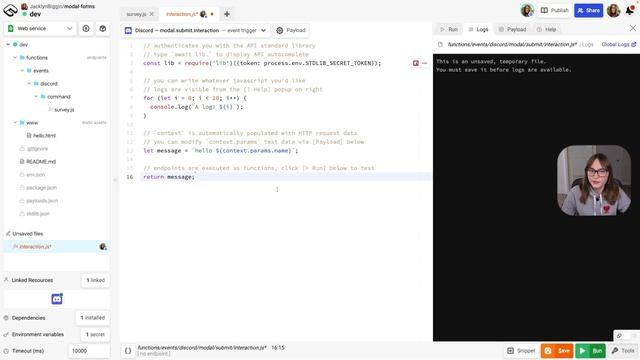Add new tab with plus icon
The height and width of the screenshot is (360, 640).
coord(227,14)
